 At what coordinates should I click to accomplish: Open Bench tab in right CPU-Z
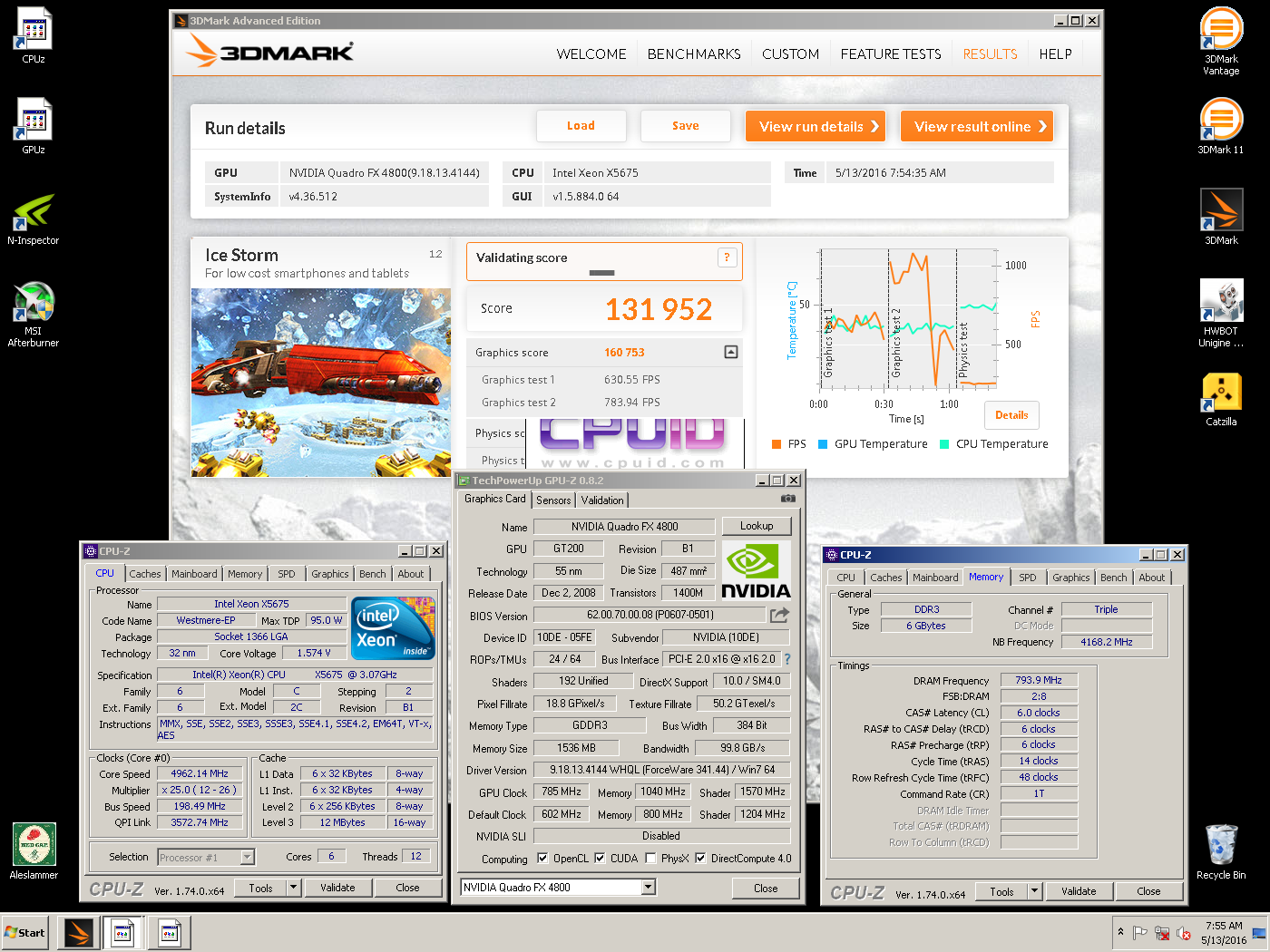1113,578
